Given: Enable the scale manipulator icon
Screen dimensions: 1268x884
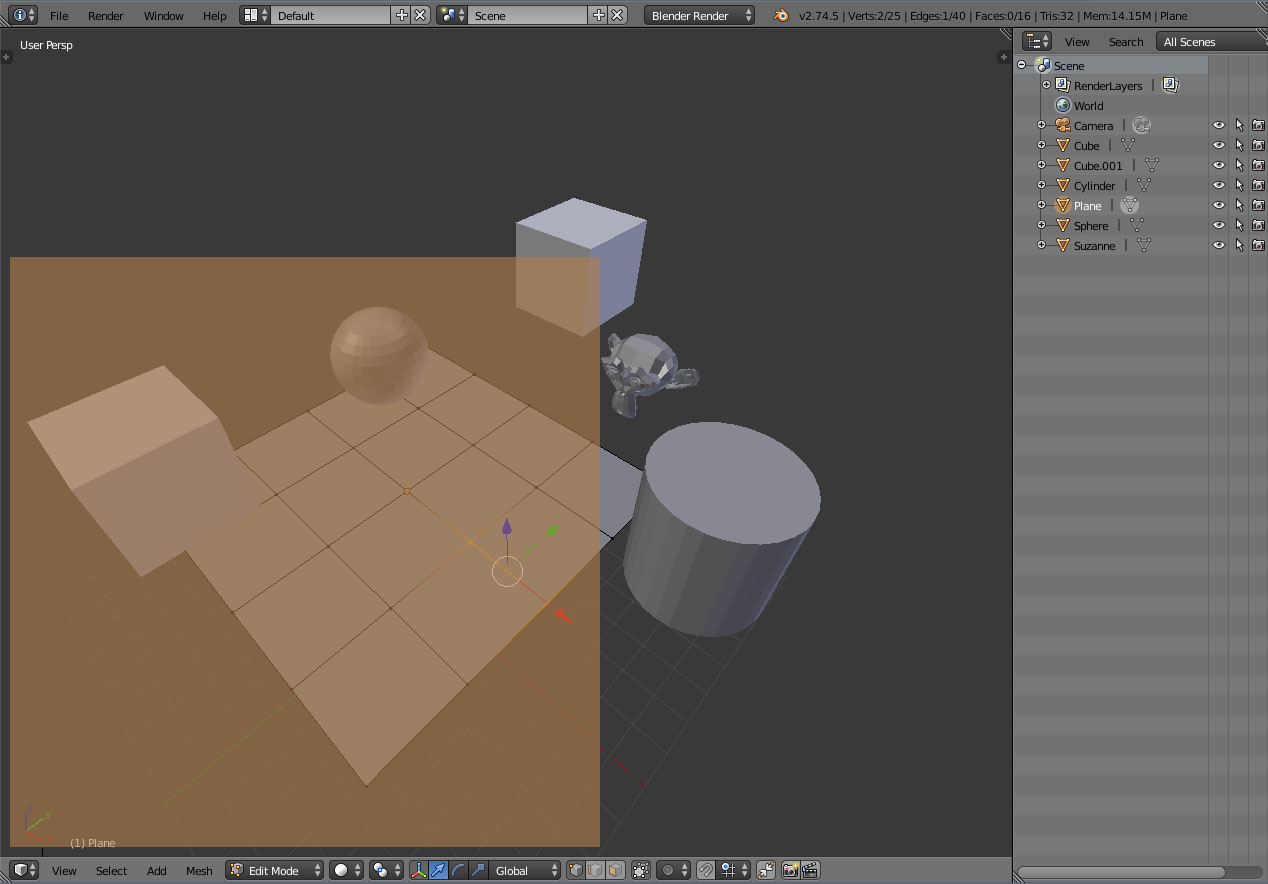Looking at the screenshot, I should pyautogui.click(x=477, y=870).
